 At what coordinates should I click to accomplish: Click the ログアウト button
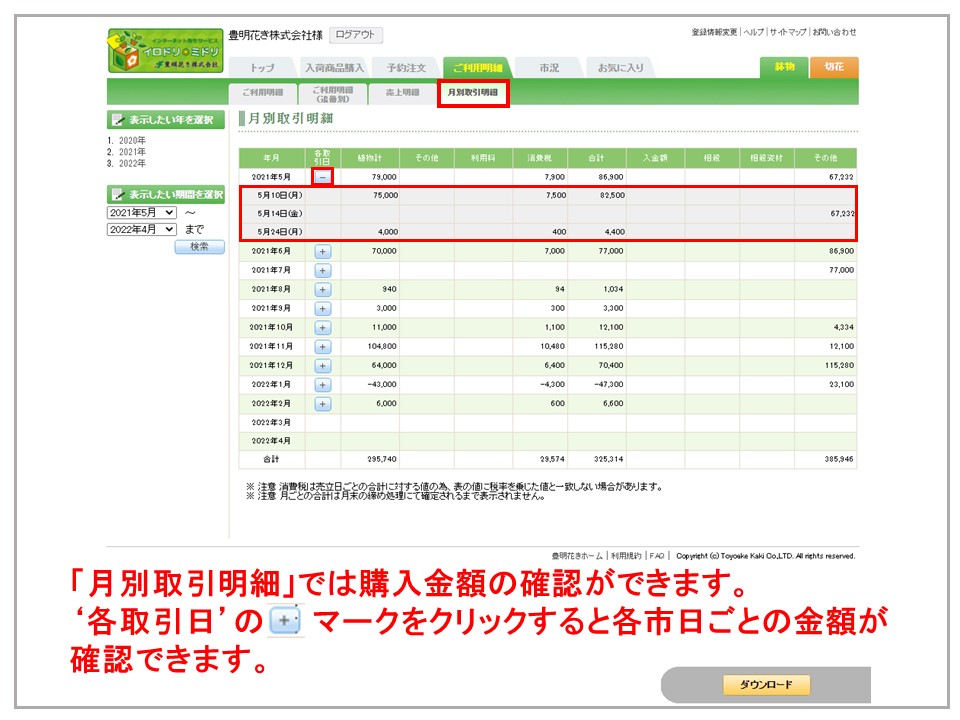pos(355,35)
